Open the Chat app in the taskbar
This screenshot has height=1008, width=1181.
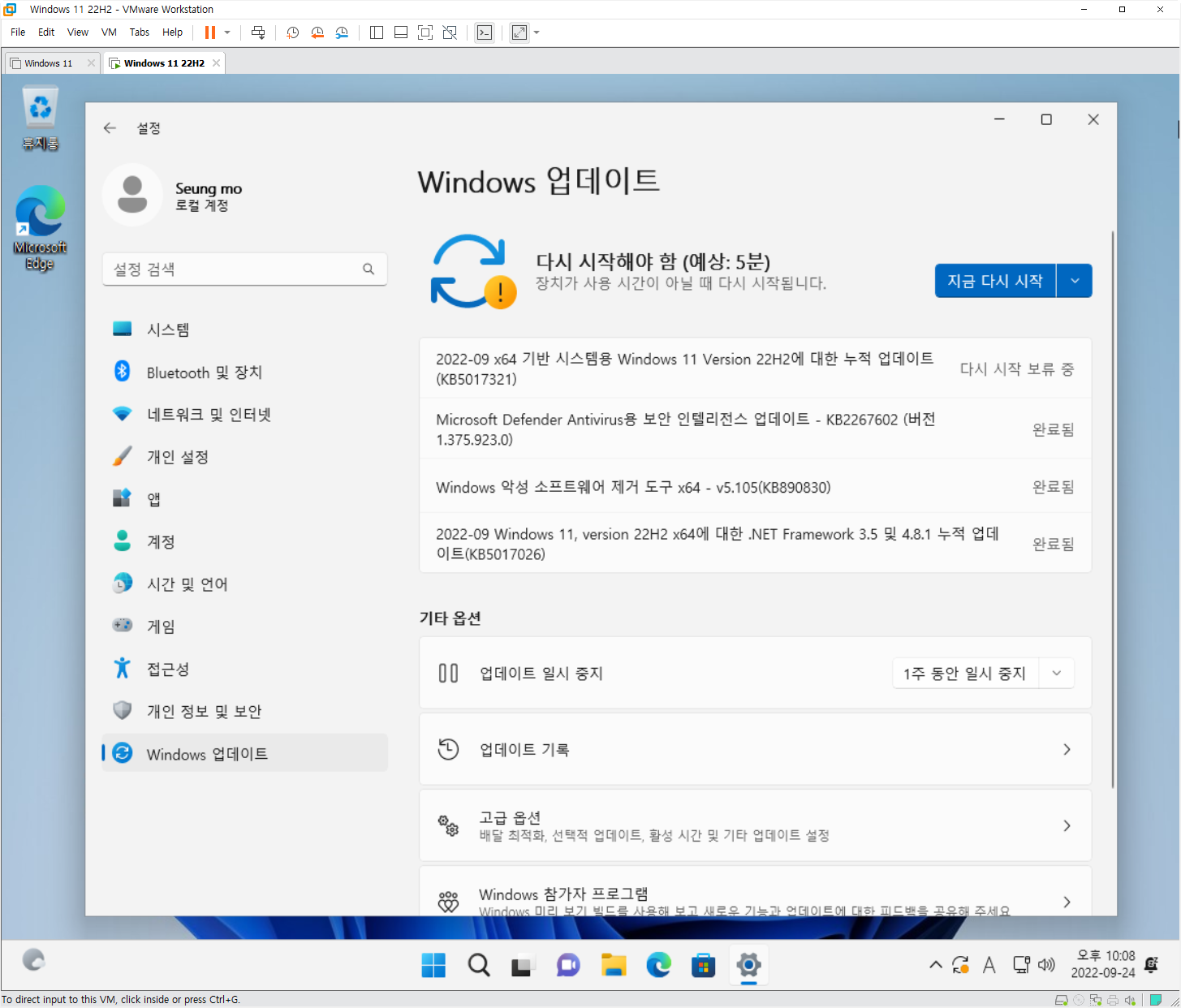coord(568,965)
